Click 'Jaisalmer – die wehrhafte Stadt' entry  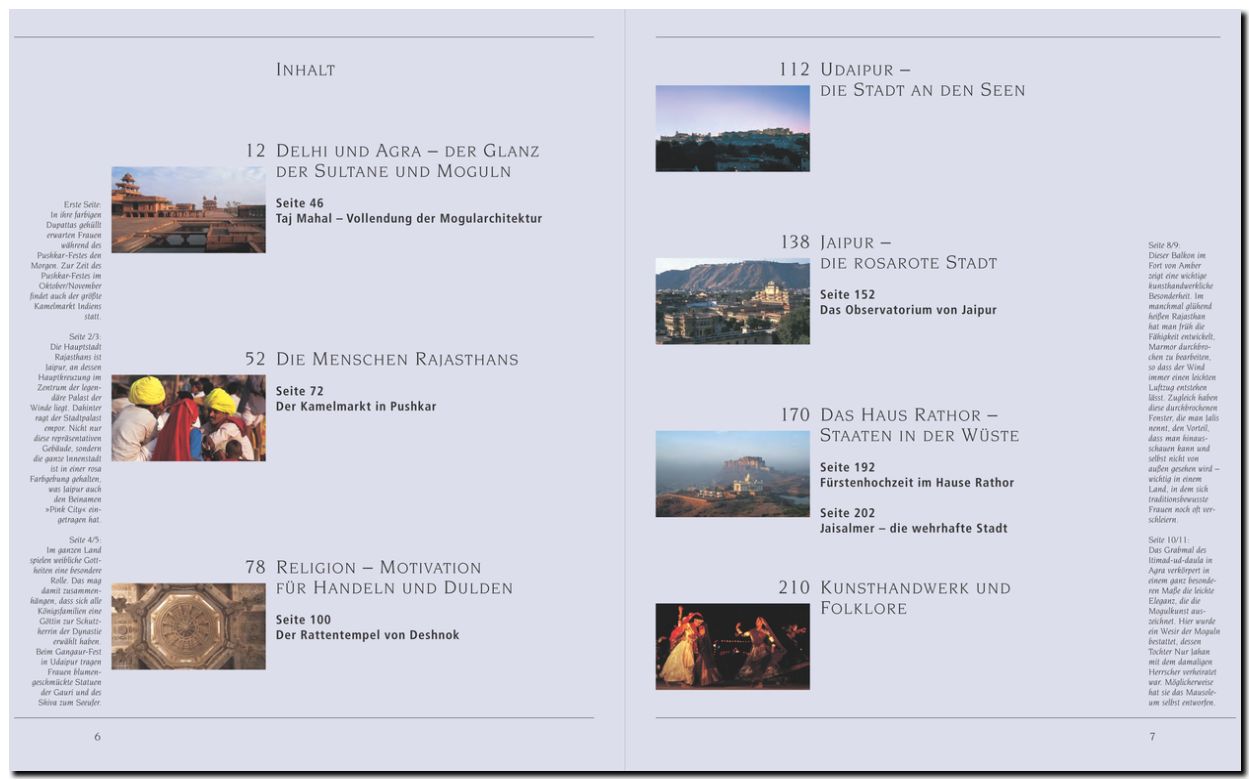[x=913, y=528]
